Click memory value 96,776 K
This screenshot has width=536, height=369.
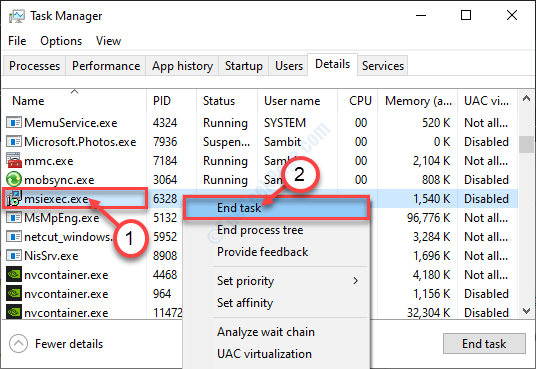click(428, 218)
